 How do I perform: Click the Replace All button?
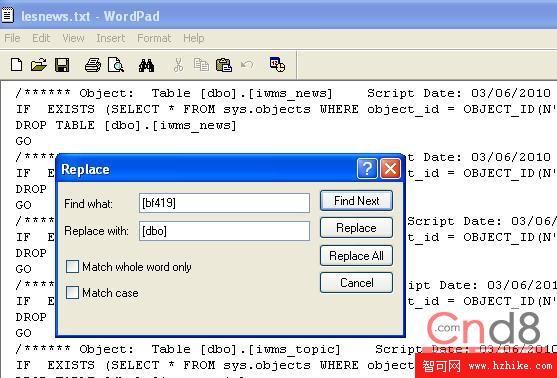click(356, 255)
